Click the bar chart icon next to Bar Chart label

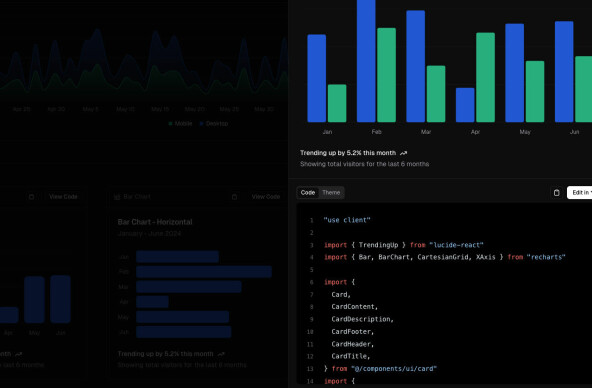[x=117, y=197]
